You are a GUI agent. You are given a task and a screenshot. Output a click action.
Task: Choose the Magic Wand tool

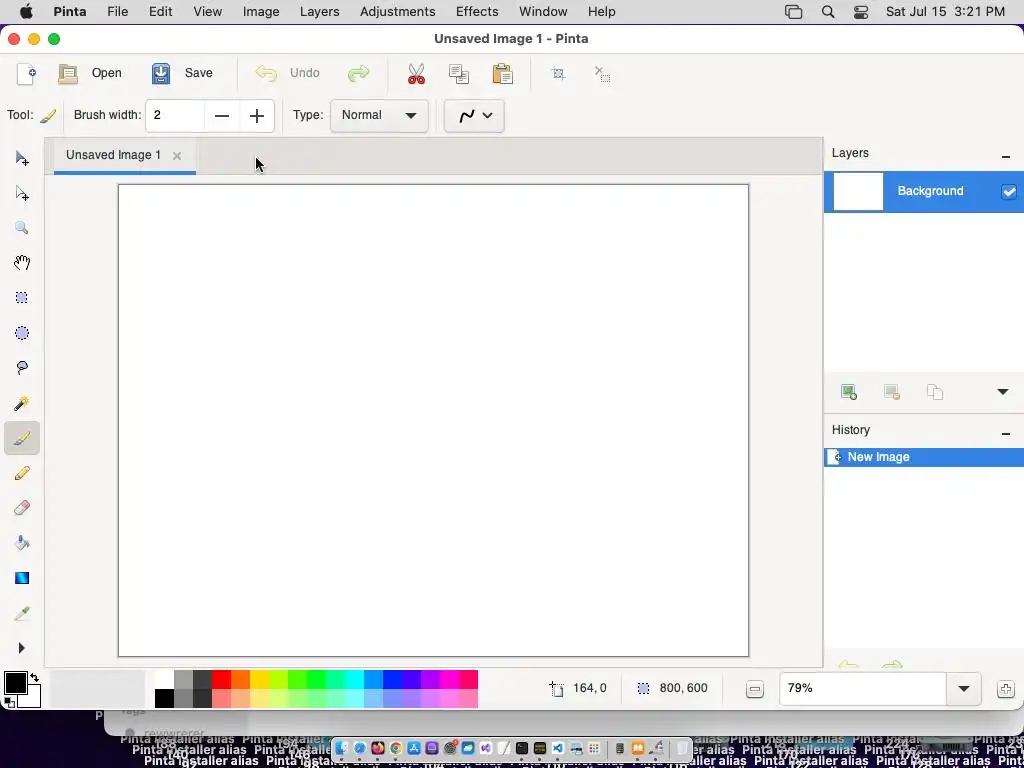22,403
